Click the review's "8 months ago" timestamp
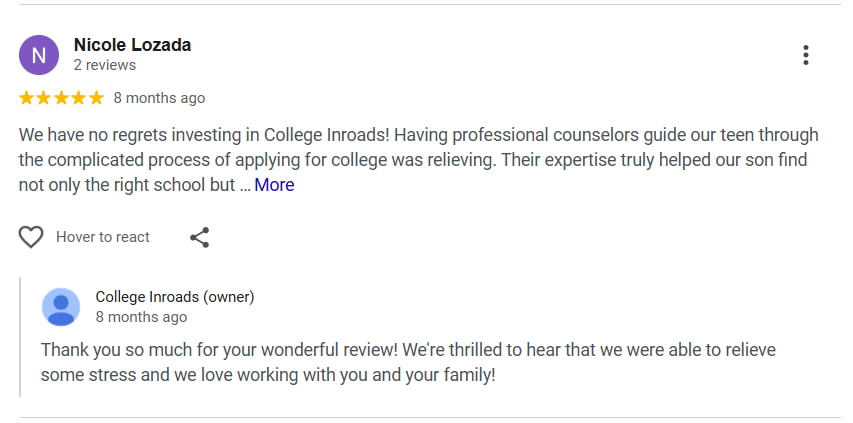Screen dimensions: 853x423 coord(159,98)
